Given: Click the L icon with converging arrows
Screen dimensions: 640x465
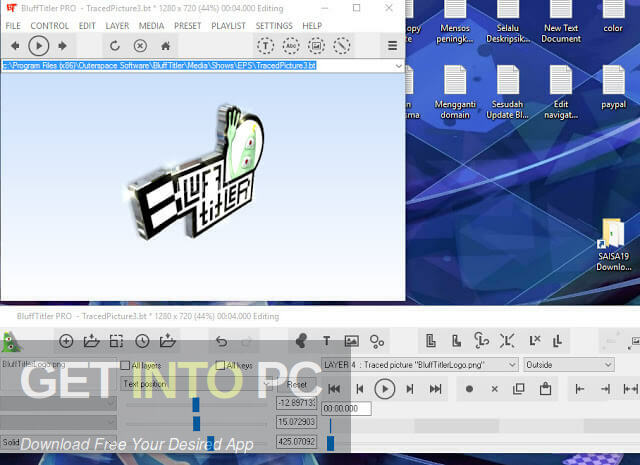Looking at the screenshot, I should (507, 340).
